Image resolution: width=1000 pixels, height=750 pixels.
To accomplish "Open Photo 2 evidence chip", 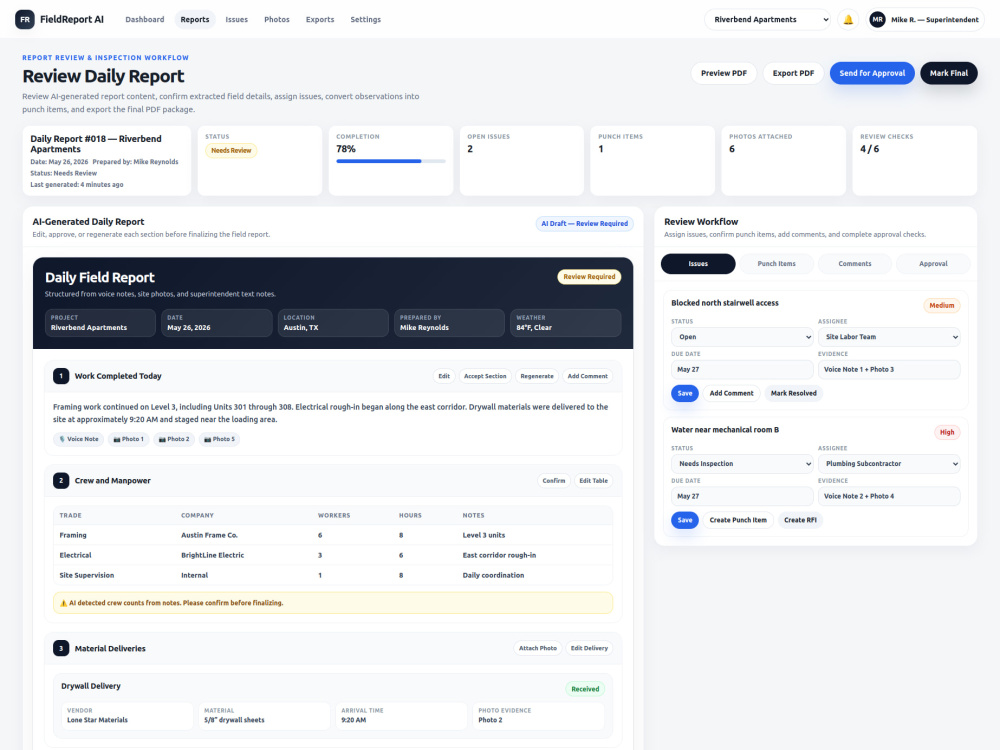I will [174, 439].
